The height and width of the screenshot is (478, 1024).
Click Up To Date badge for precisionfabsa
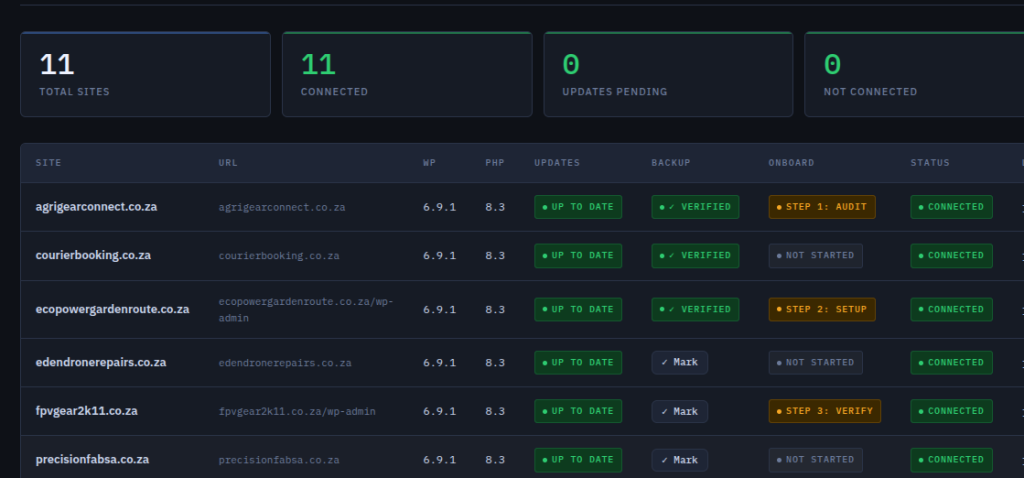click(x=578, y=460)
